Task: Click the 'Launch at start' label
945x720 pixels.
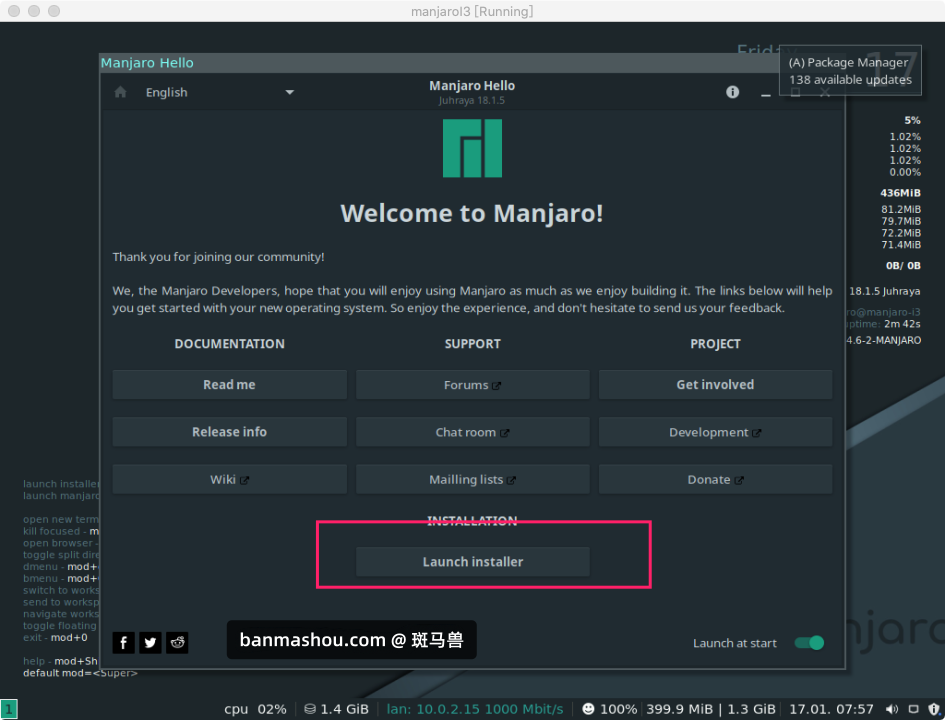Action: (735, 643)
